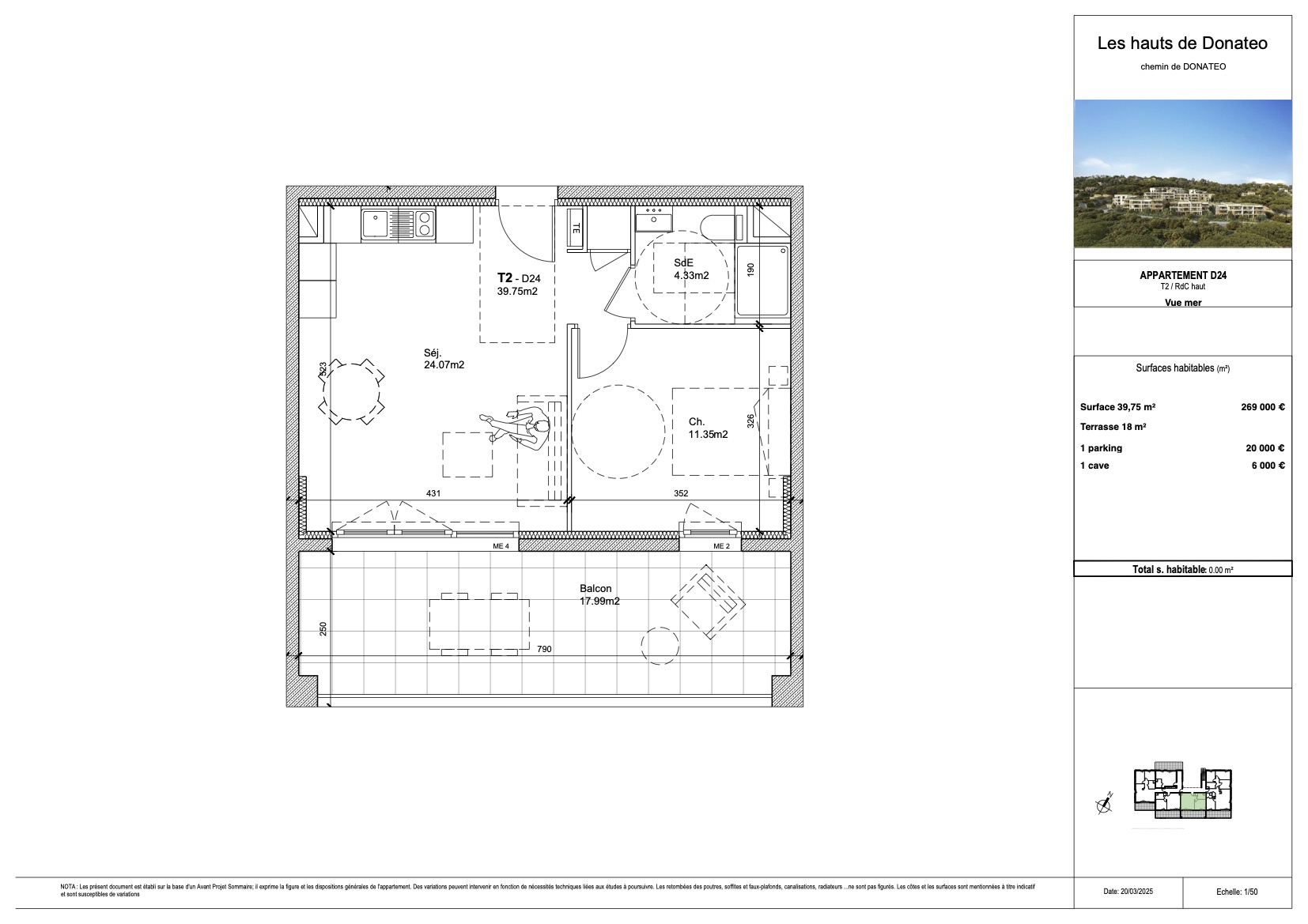Screen dimensions: 1308x924
Task: Click the '352' dimension value
Action: pos(681,493)
